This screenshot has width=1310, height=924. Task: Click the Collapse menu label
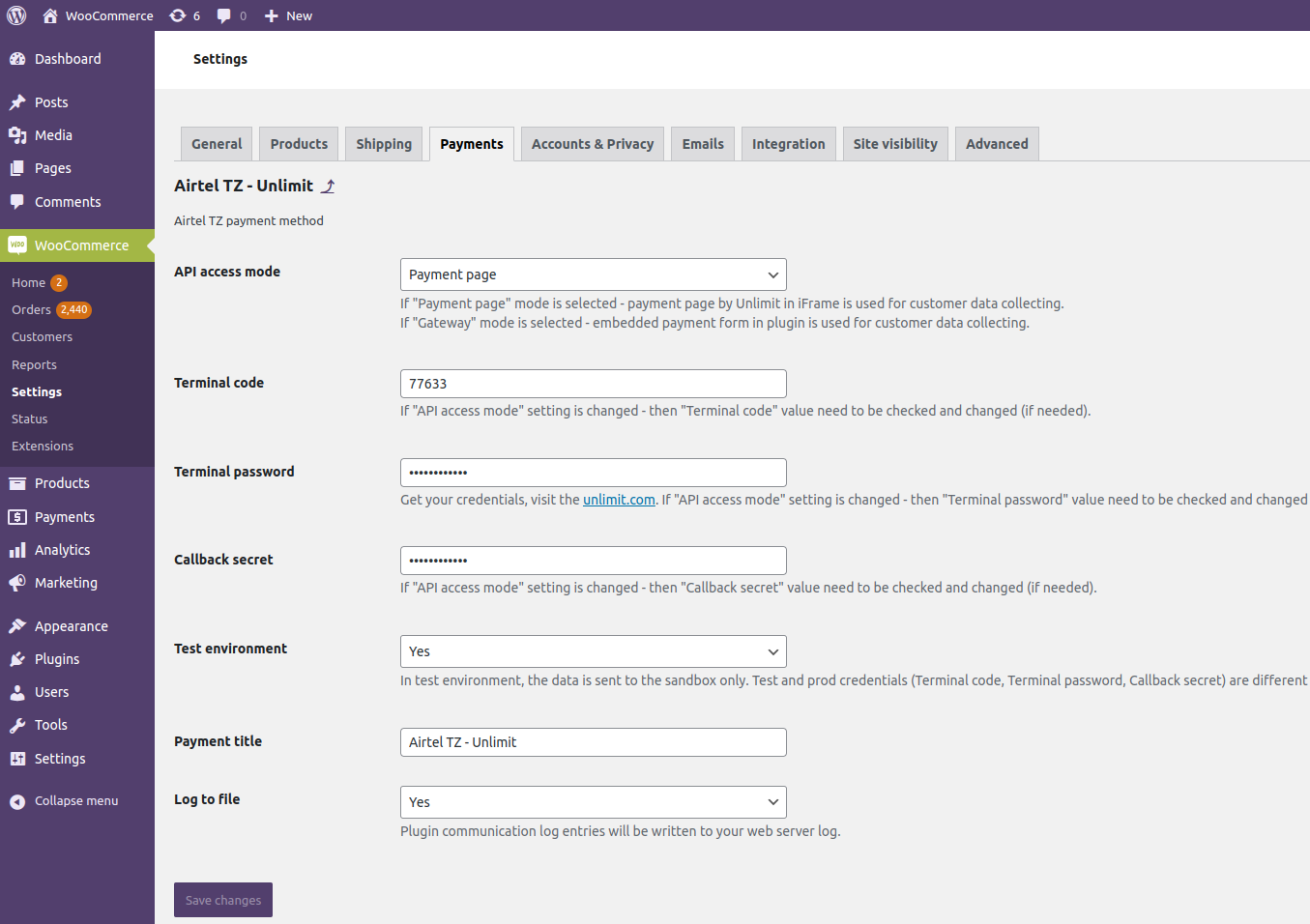click(x=76, y=801)
